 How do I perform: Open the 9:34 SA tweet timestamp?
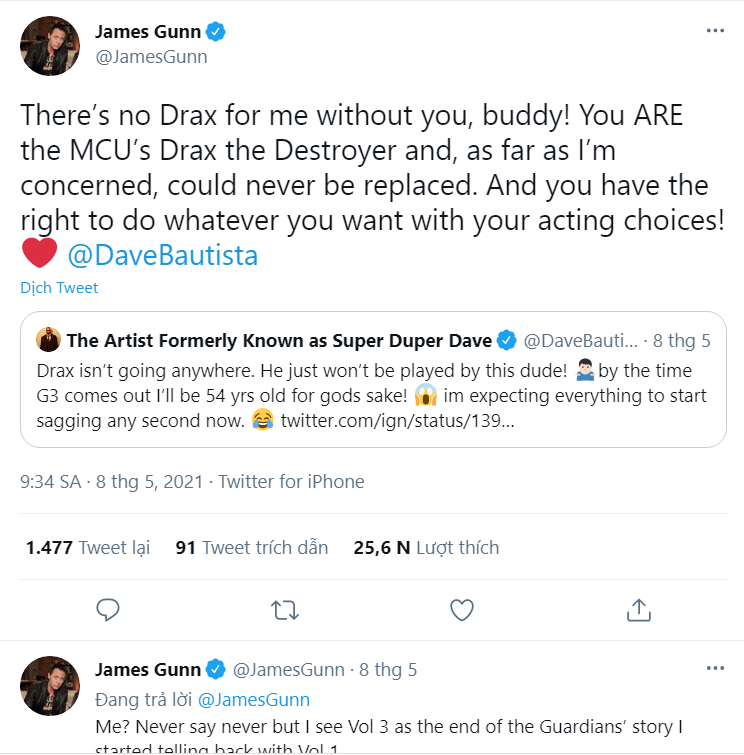[x=111, y=482]
